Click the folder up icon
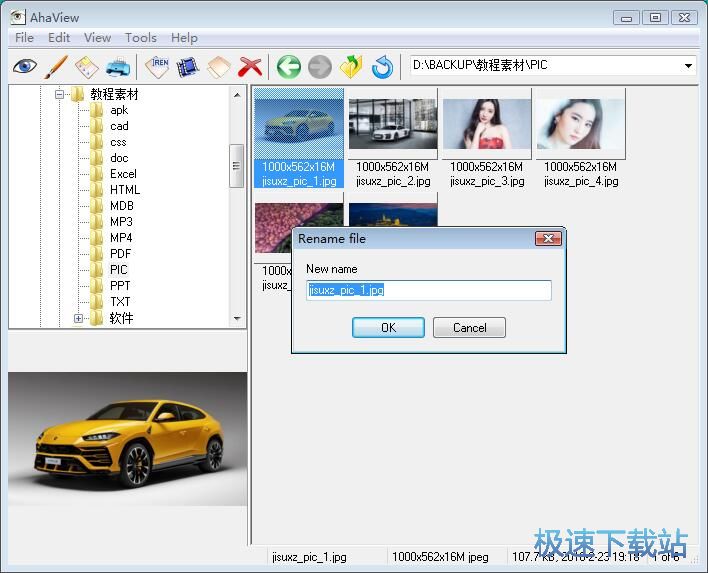 pos(350,67)
